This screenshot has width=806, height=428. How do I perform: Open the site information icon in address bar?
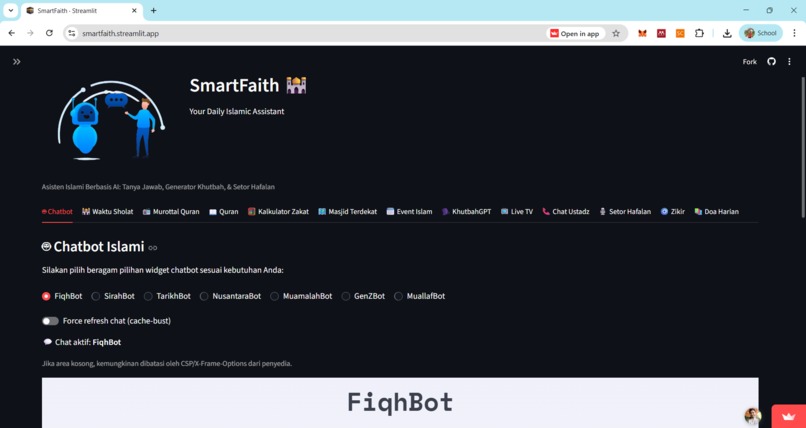coord(72,33)
